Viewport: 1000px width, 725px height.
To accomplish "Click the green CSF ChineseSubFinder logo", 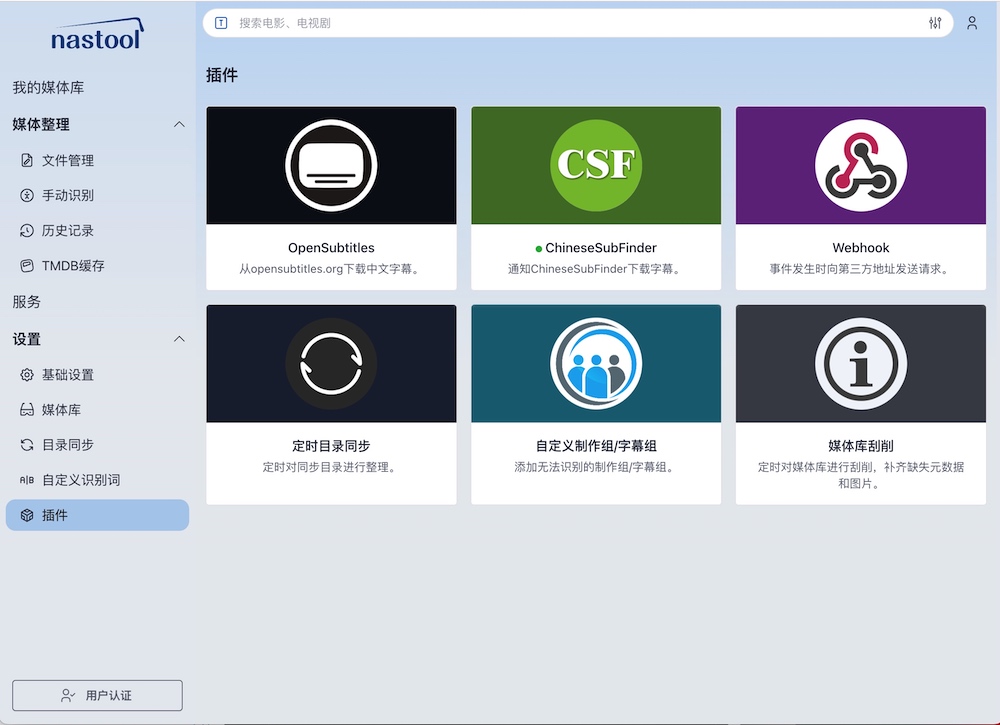I will click(x=596, y=165).
